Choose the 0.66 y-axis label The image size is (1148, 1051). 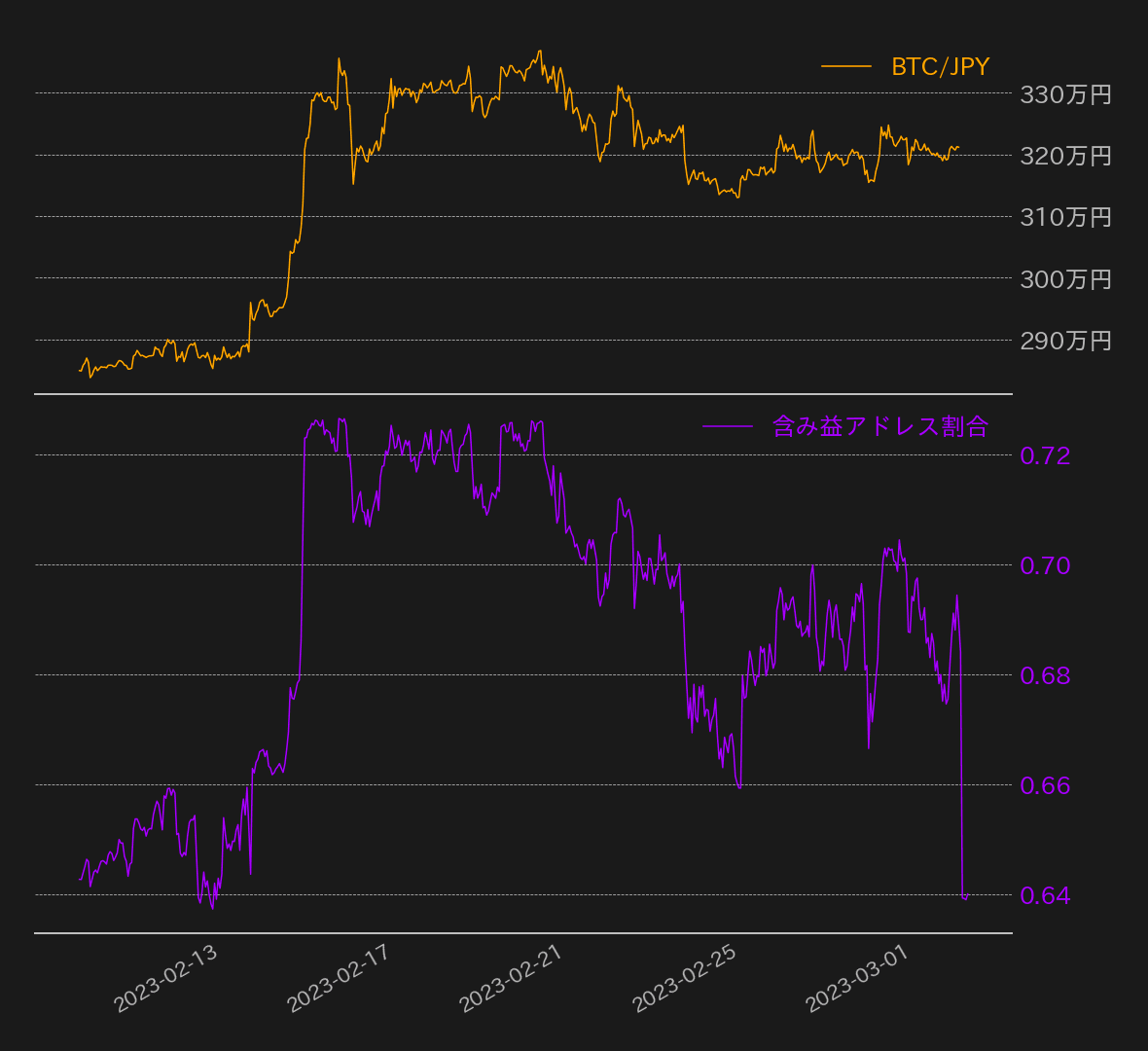point(1045,785)
